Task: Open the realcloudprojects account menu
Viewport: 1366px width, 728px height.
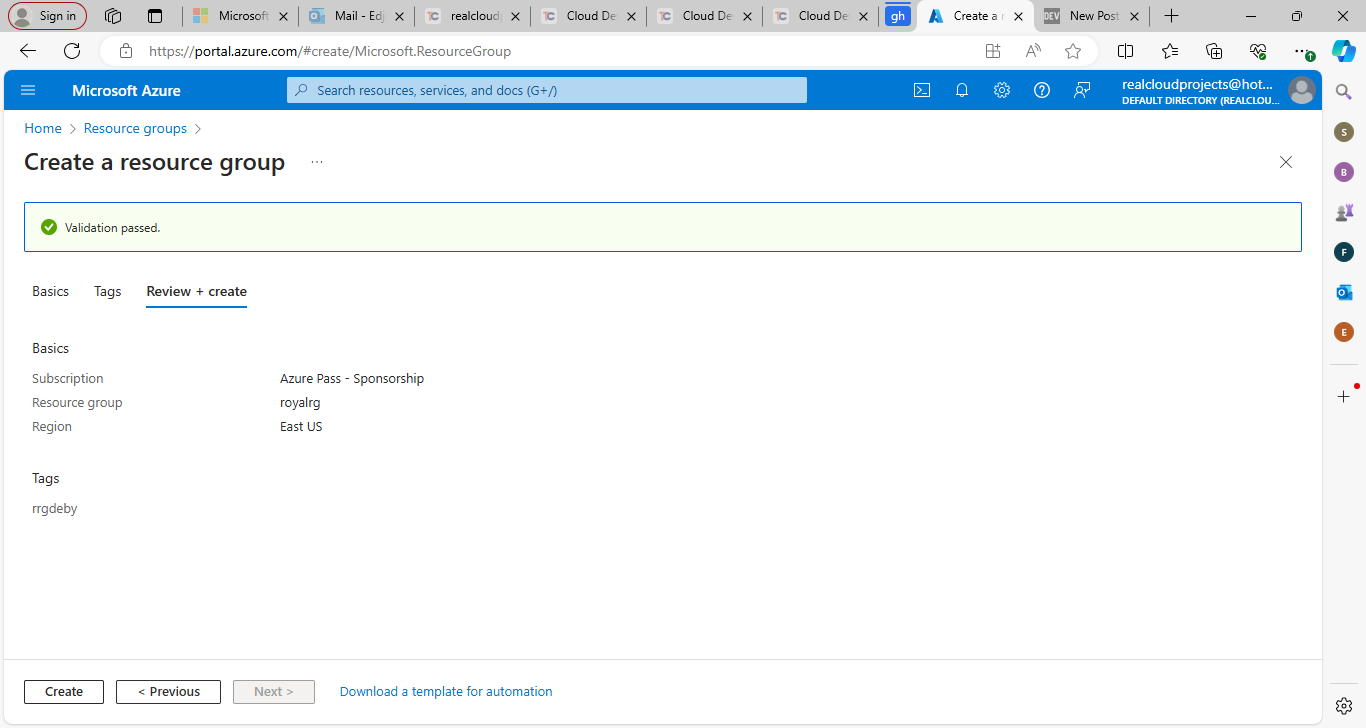Action: (x=1218, y=90)
